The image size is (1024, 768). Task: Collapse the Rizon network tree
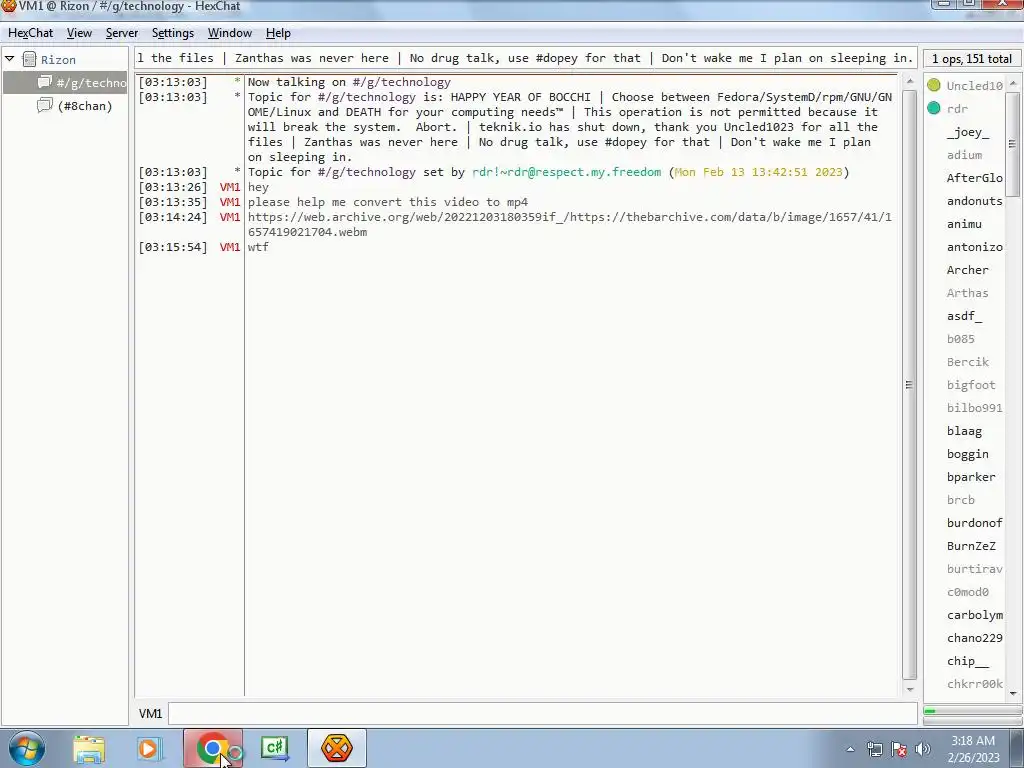pos(10,59)
